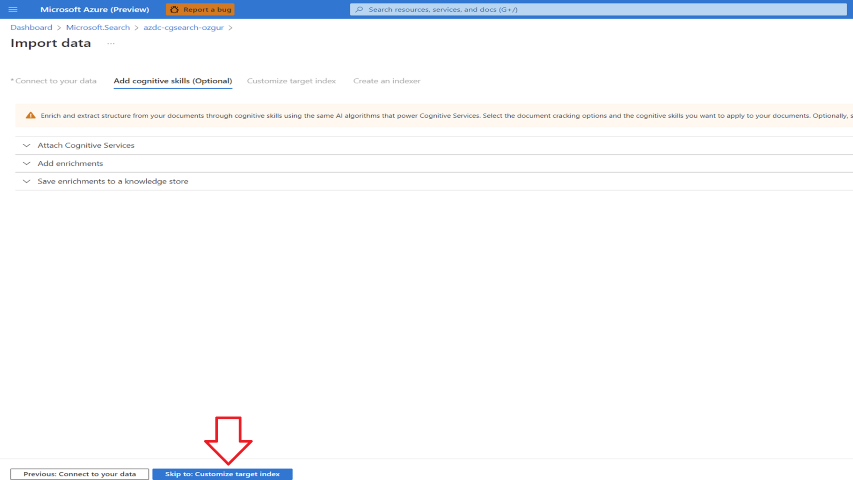Click the Import data page heading
The height and width of the screenshot is (480, 853).
tap(51, 43)
